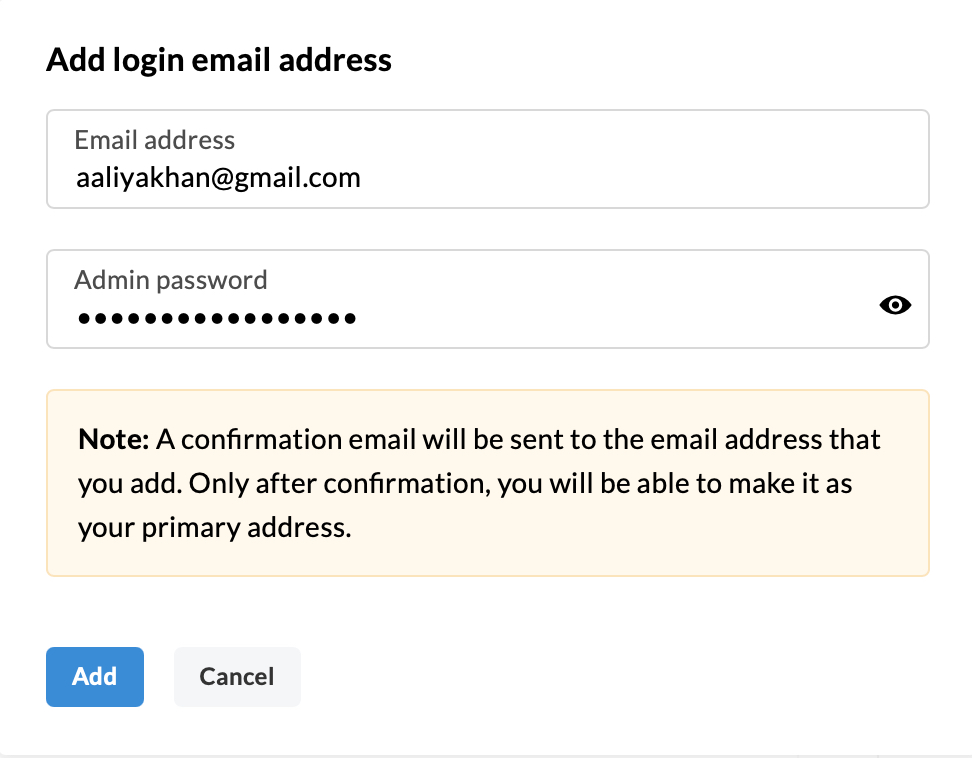Click the masked password dots
972x758 pixels.
[x=217, y=319]
